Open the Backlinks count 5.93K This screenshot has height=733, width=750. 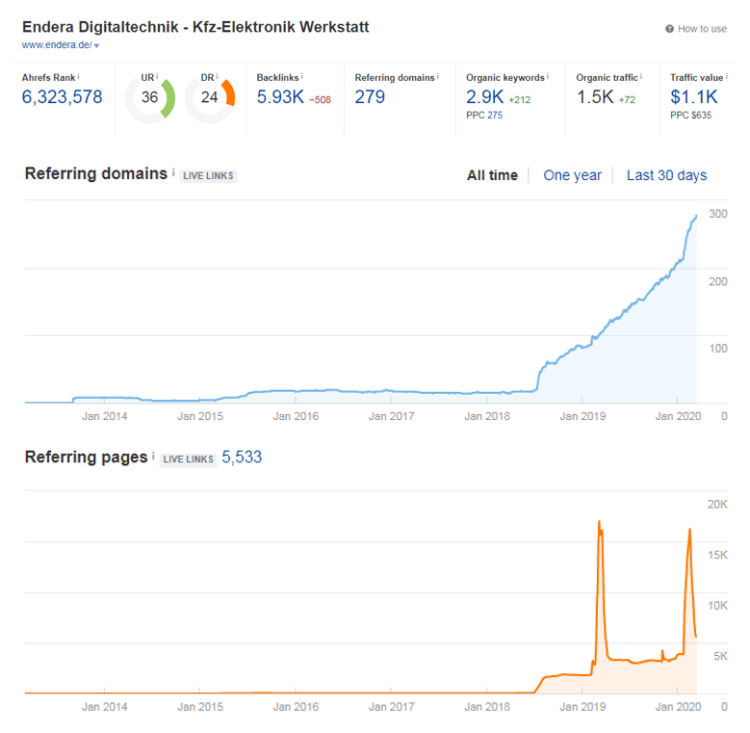280,97
